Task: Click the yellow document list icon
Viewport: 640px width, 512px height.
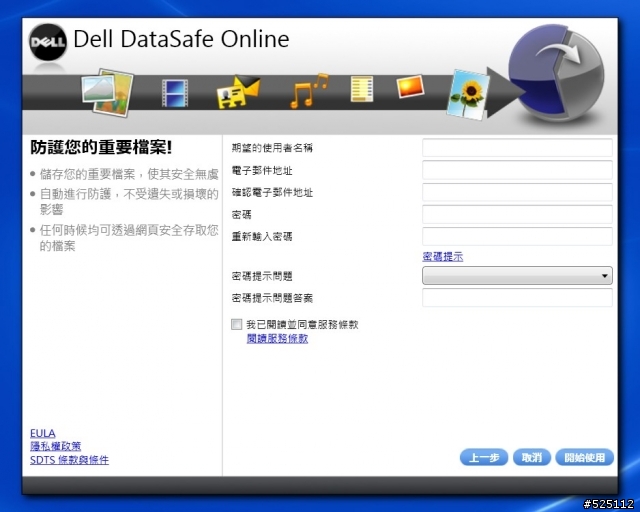Action: pos(362,89)
